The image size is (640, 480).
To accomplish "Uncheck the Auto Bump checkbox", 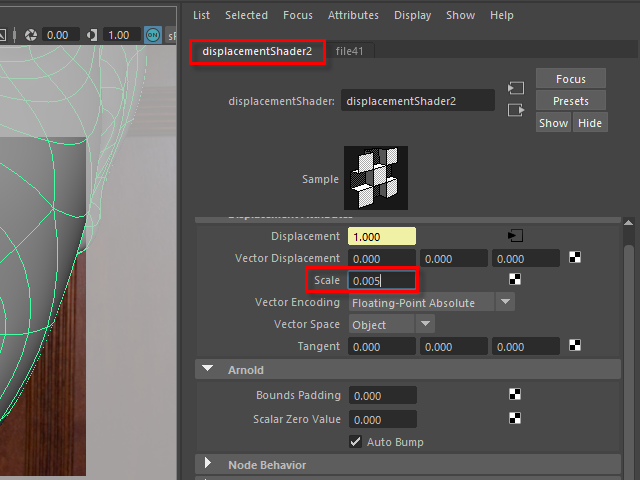I will (355, 441).
